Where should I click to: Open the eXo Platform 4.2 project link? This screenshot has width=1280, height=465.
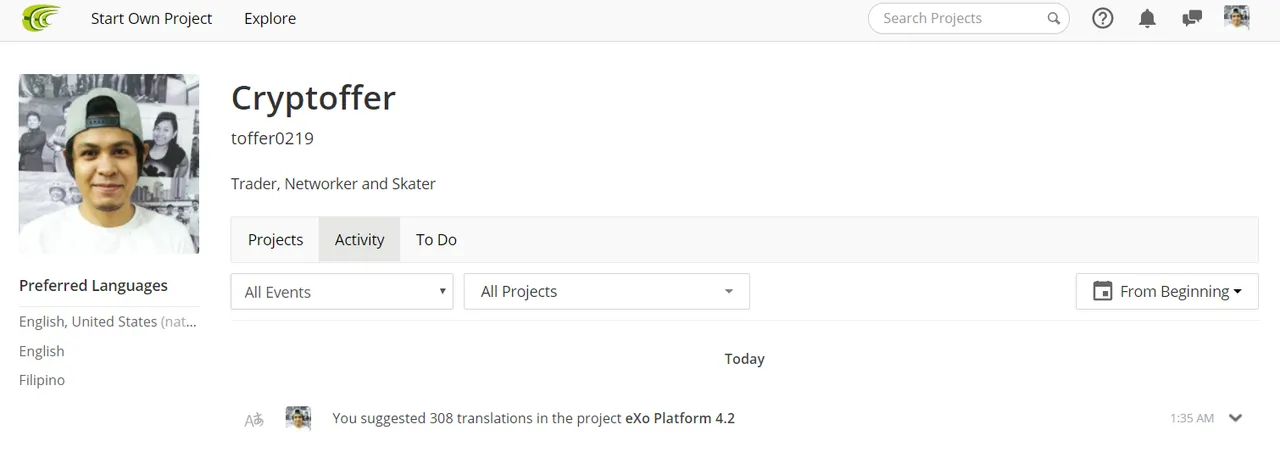(x=680, y=418)
